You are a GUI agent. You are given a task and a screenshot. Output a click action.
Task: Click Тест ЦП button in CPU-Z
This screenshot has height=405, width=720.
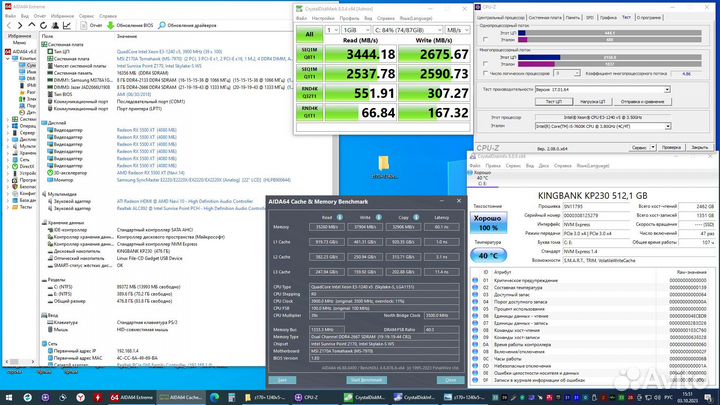coord(553,101)
